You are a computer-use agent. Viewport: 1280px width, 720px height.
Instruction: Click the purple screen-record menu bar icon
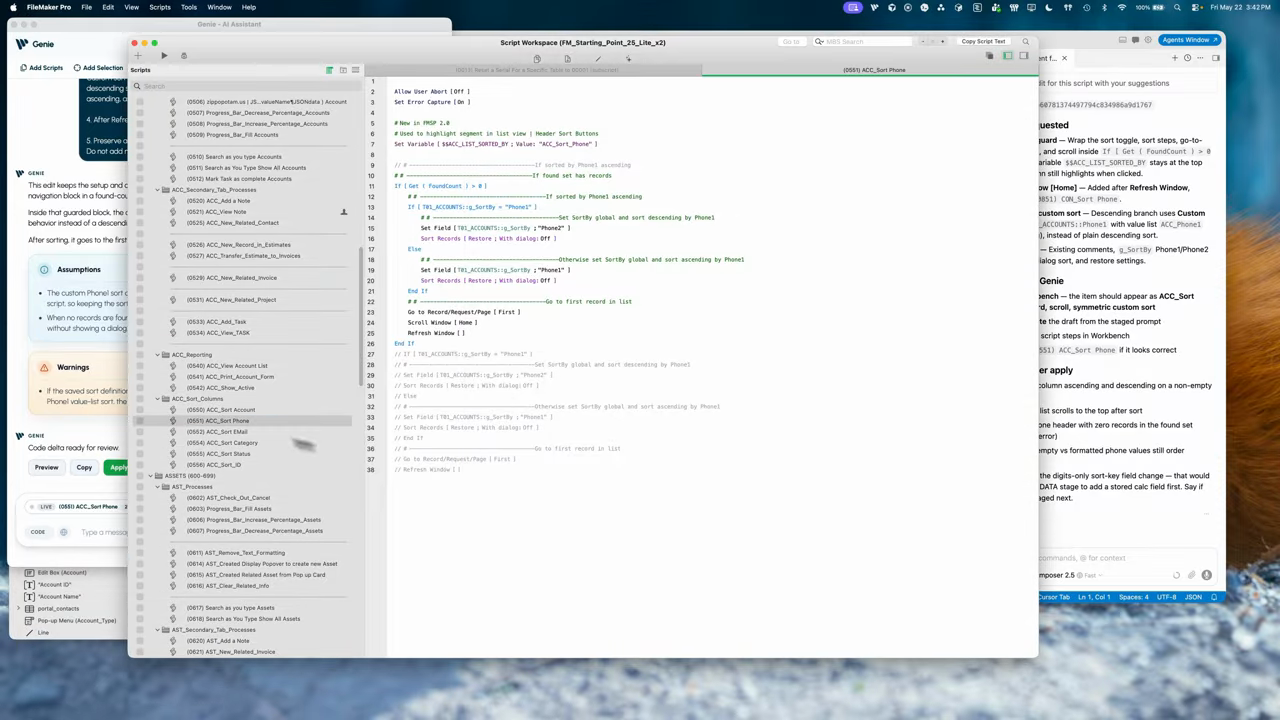(853, 7)
